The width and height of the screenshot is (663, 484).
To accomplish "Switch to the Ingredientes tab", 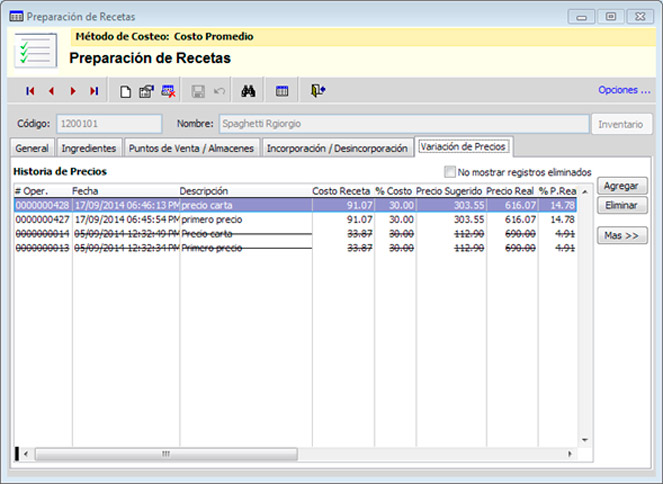I will tap(88, 148).
